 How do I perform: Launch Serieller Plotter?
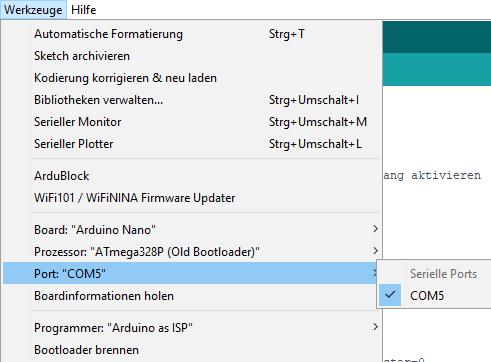(191, 144)
